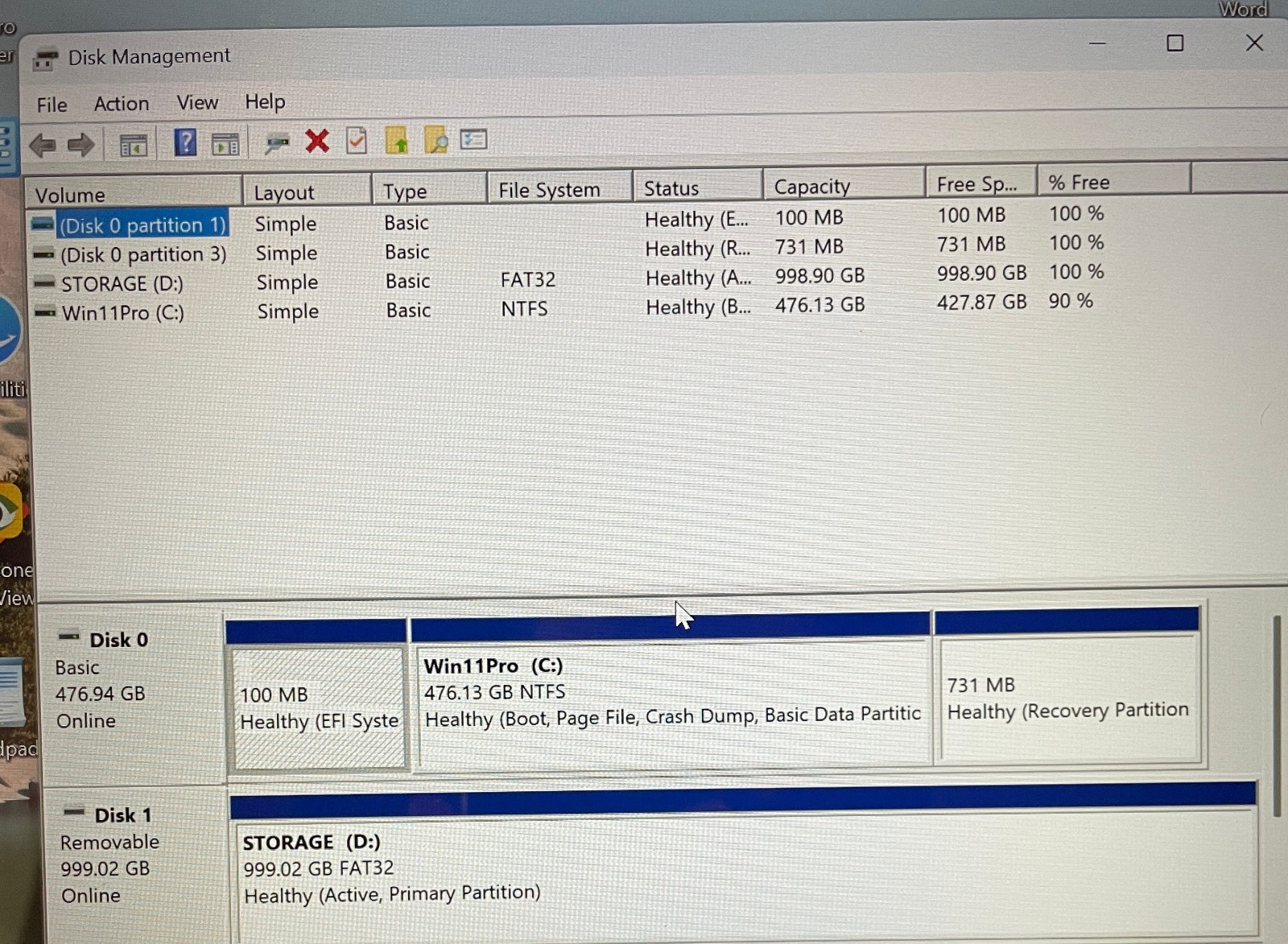Screen dimensions: 1288x944
Task: Open the Help menu
Action: click(x=265, y=101)
